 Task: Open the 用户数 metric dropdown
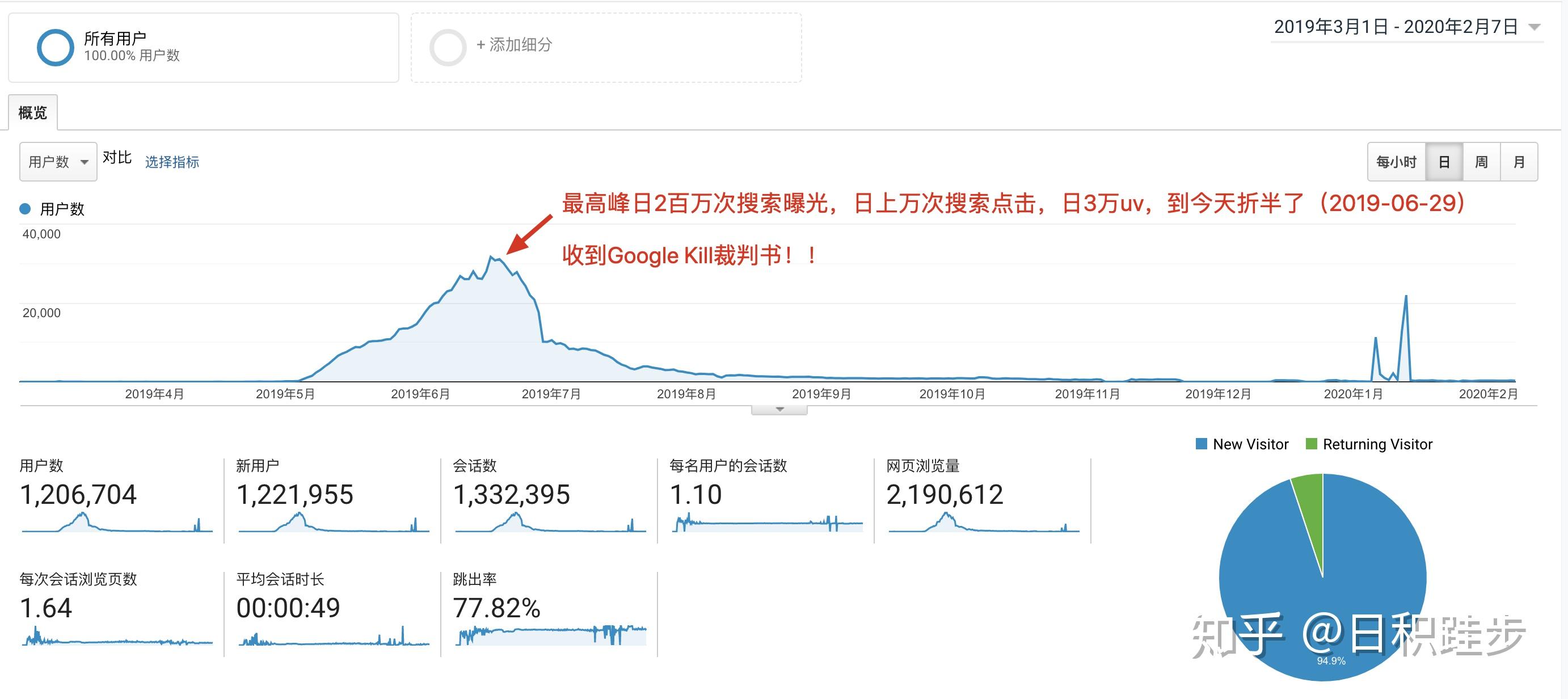[58, 162]
